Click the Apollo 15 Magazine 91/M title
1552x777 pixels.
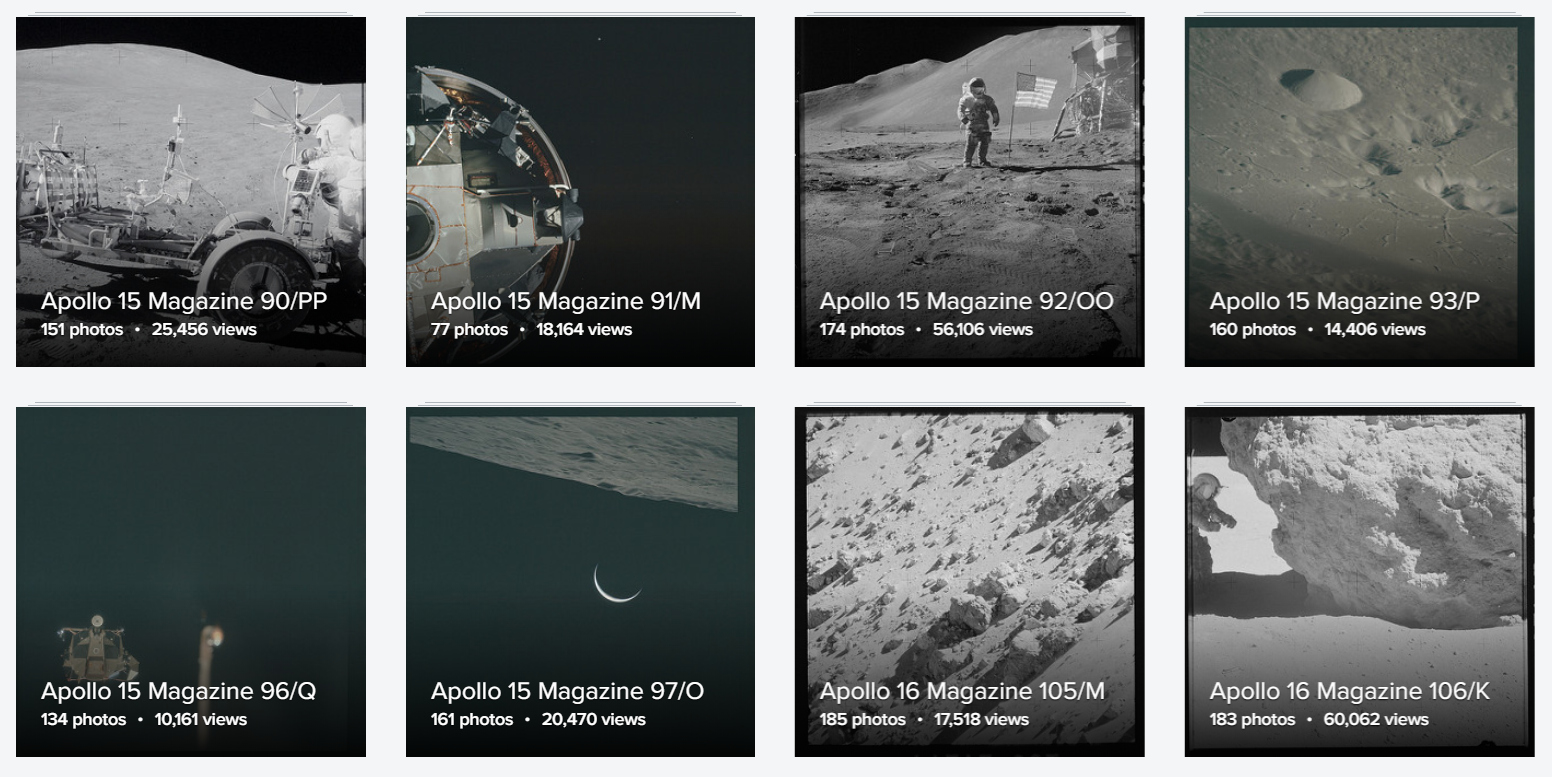566,301
